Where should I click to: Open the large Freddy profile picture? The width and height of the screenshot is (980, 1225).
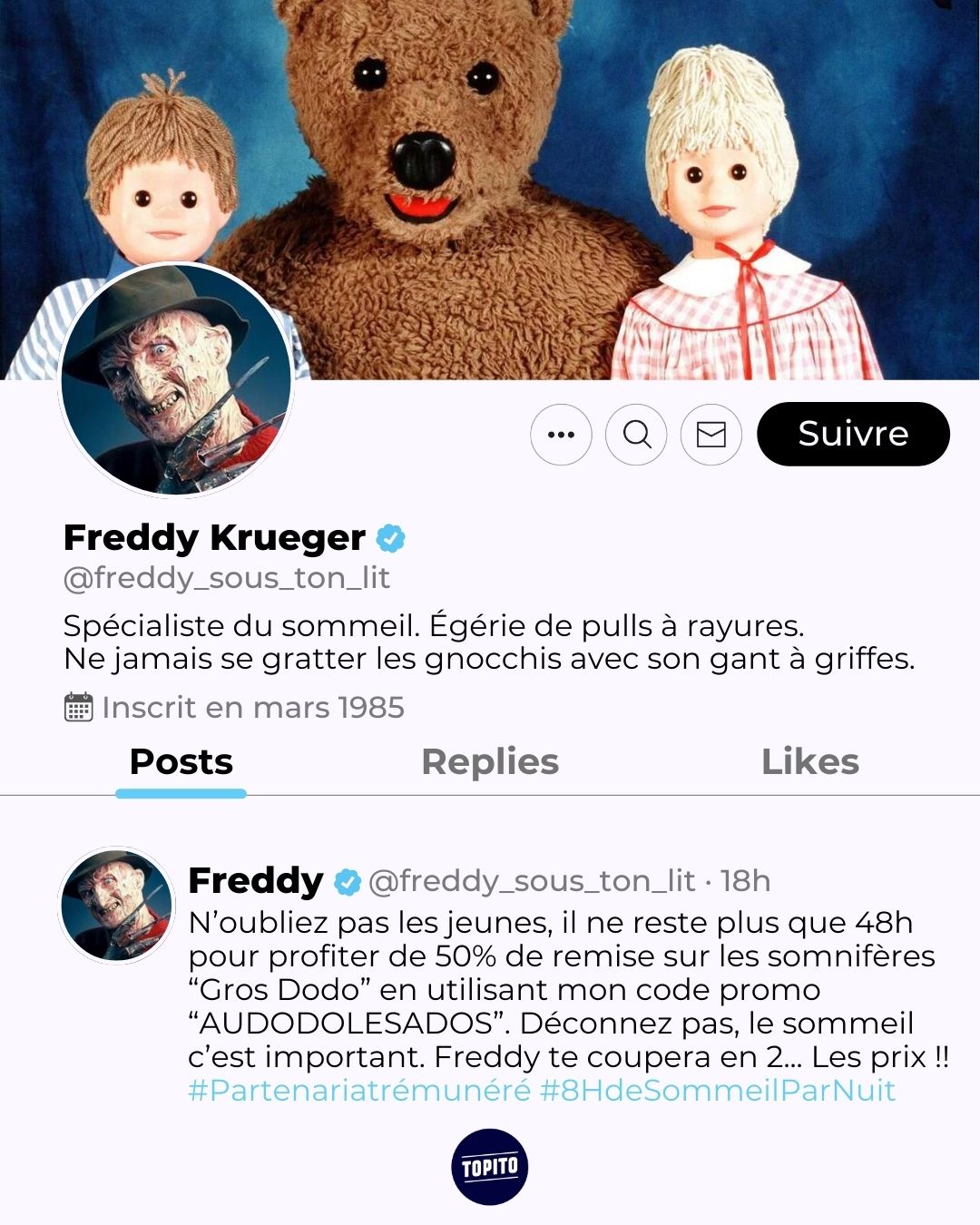click(176, 380)
